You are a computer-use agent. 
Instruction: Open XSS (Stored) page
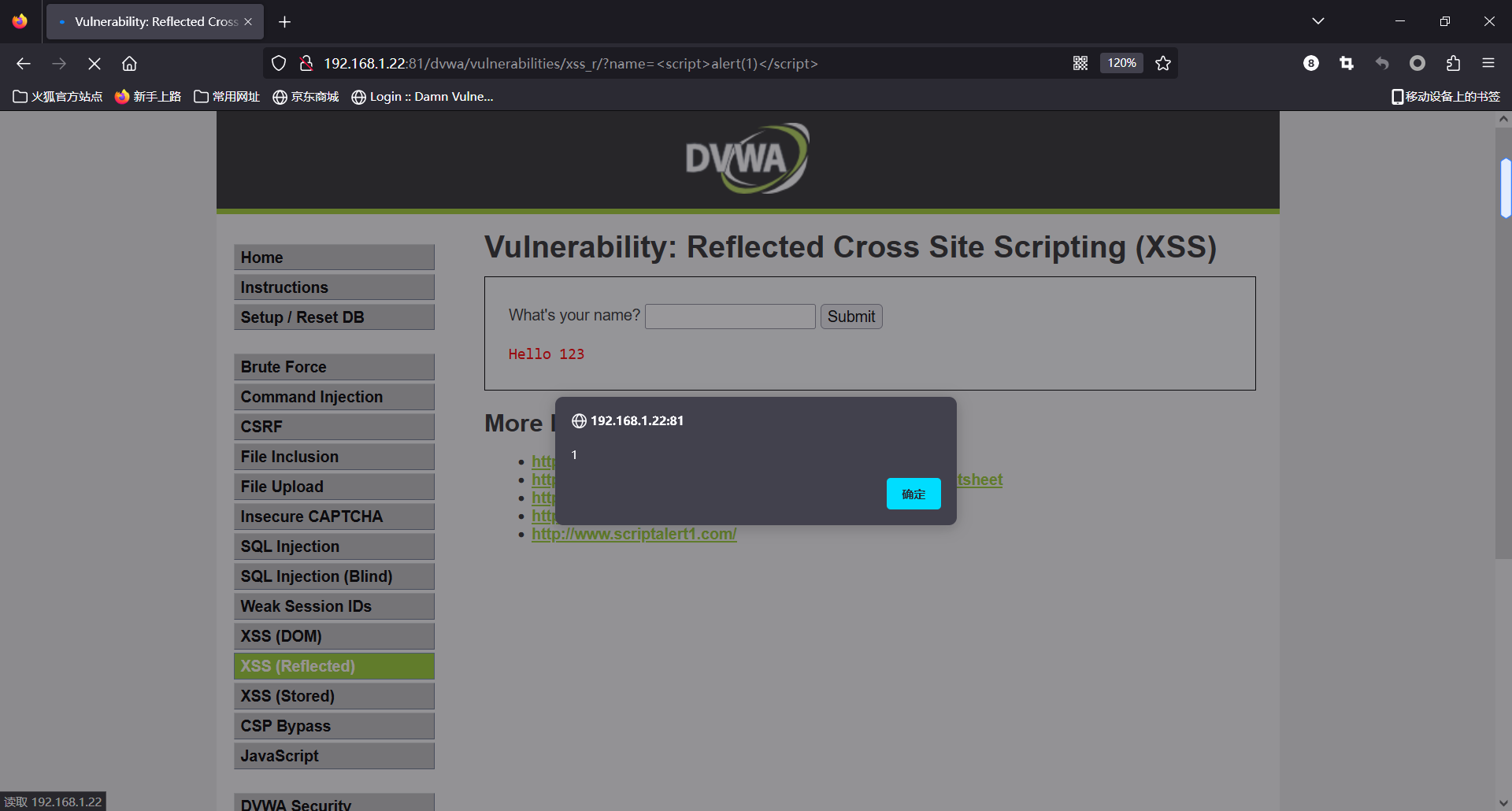334,696
